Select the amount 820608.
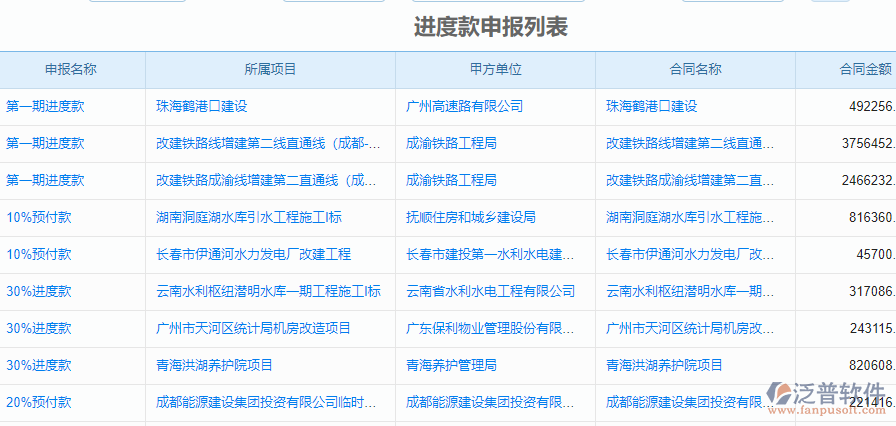 click(871, 365)
